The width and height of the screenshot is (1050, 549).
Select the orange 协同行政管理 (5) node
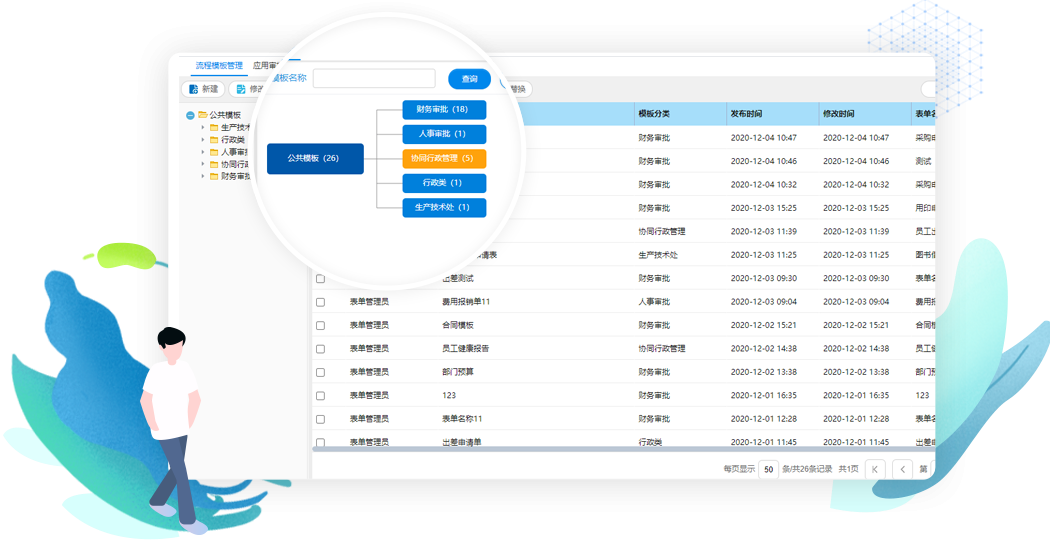(444, 158)
